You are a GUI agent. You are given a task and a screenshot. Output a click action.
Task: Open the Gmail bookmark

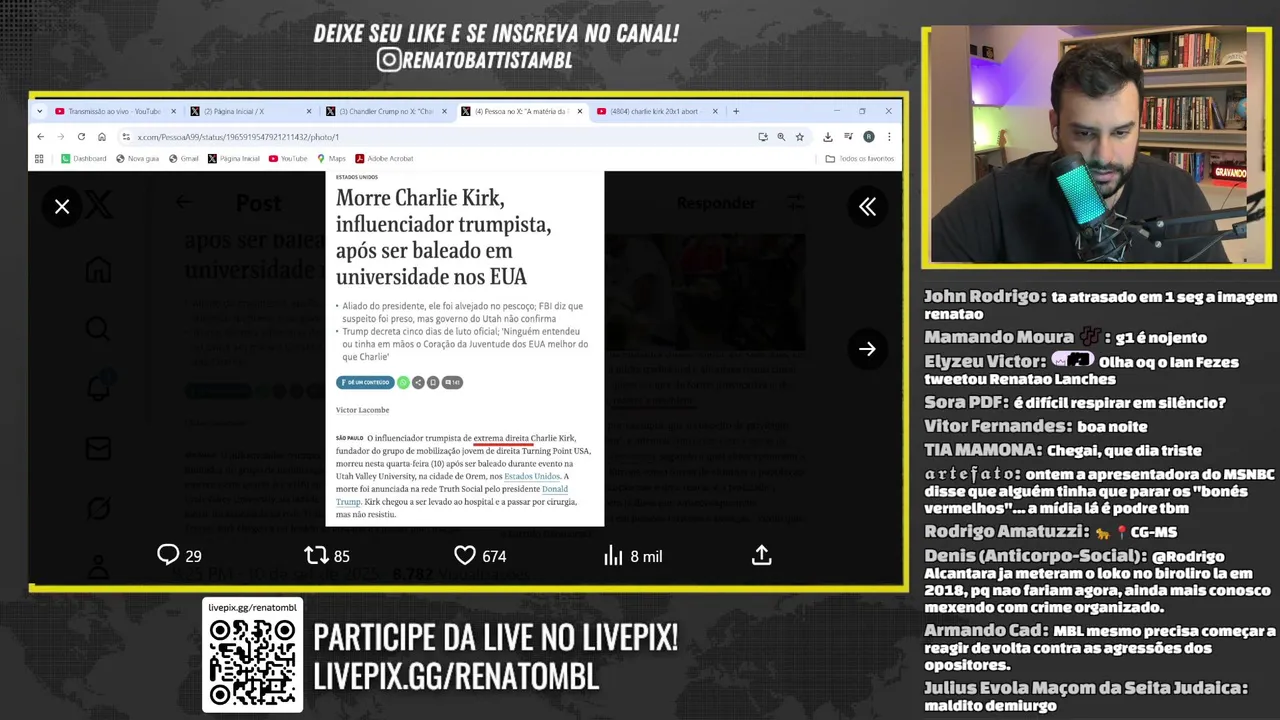[184, 158]
